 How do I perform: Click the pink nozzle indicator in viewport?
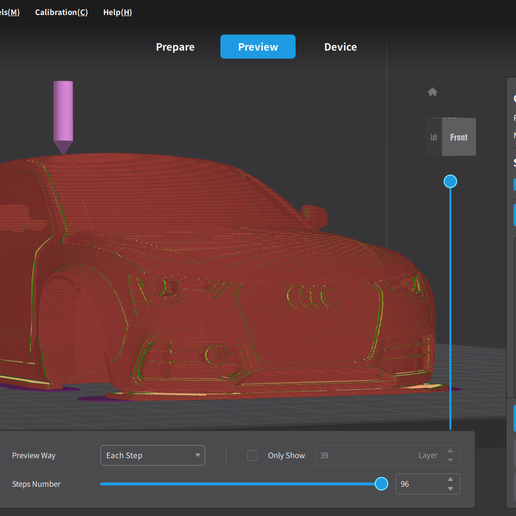tap(63, 117)
